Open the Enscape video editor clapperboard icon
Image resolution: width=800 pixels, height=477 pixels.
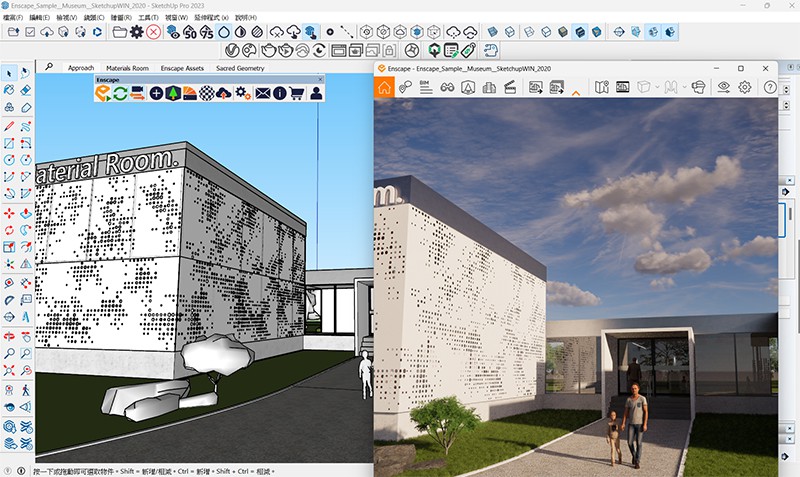click(x=510, y=87)
